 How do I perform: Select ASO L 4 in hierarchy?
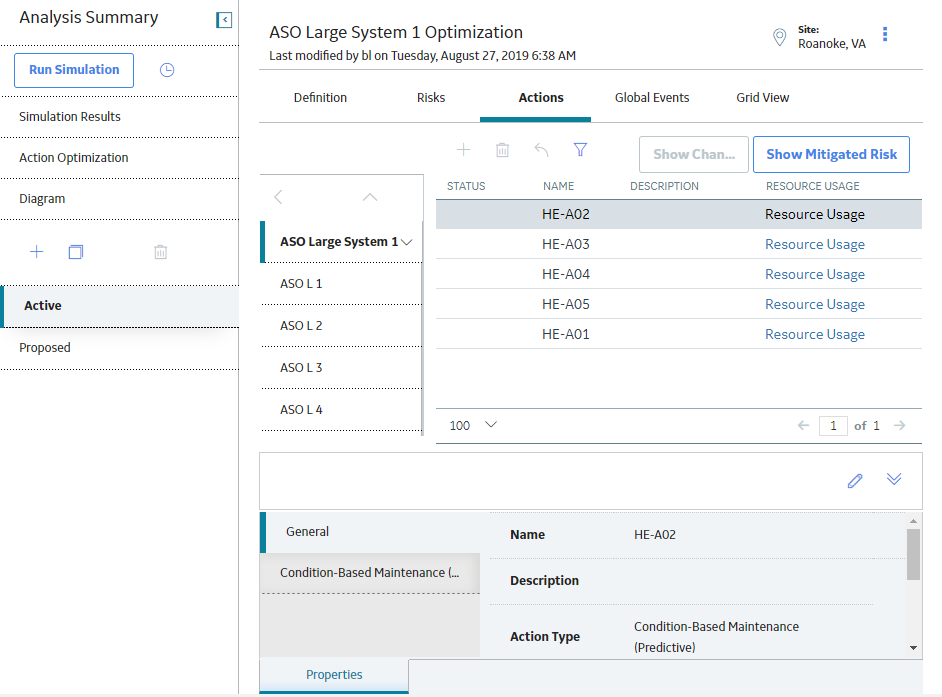coord(342,410)
